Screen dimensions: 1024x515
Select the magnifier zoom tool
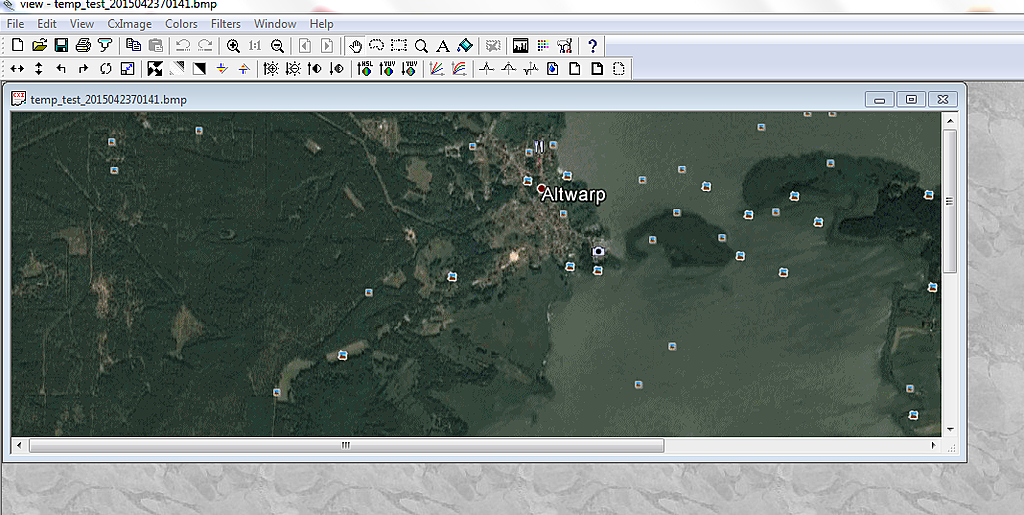(421, 46)
